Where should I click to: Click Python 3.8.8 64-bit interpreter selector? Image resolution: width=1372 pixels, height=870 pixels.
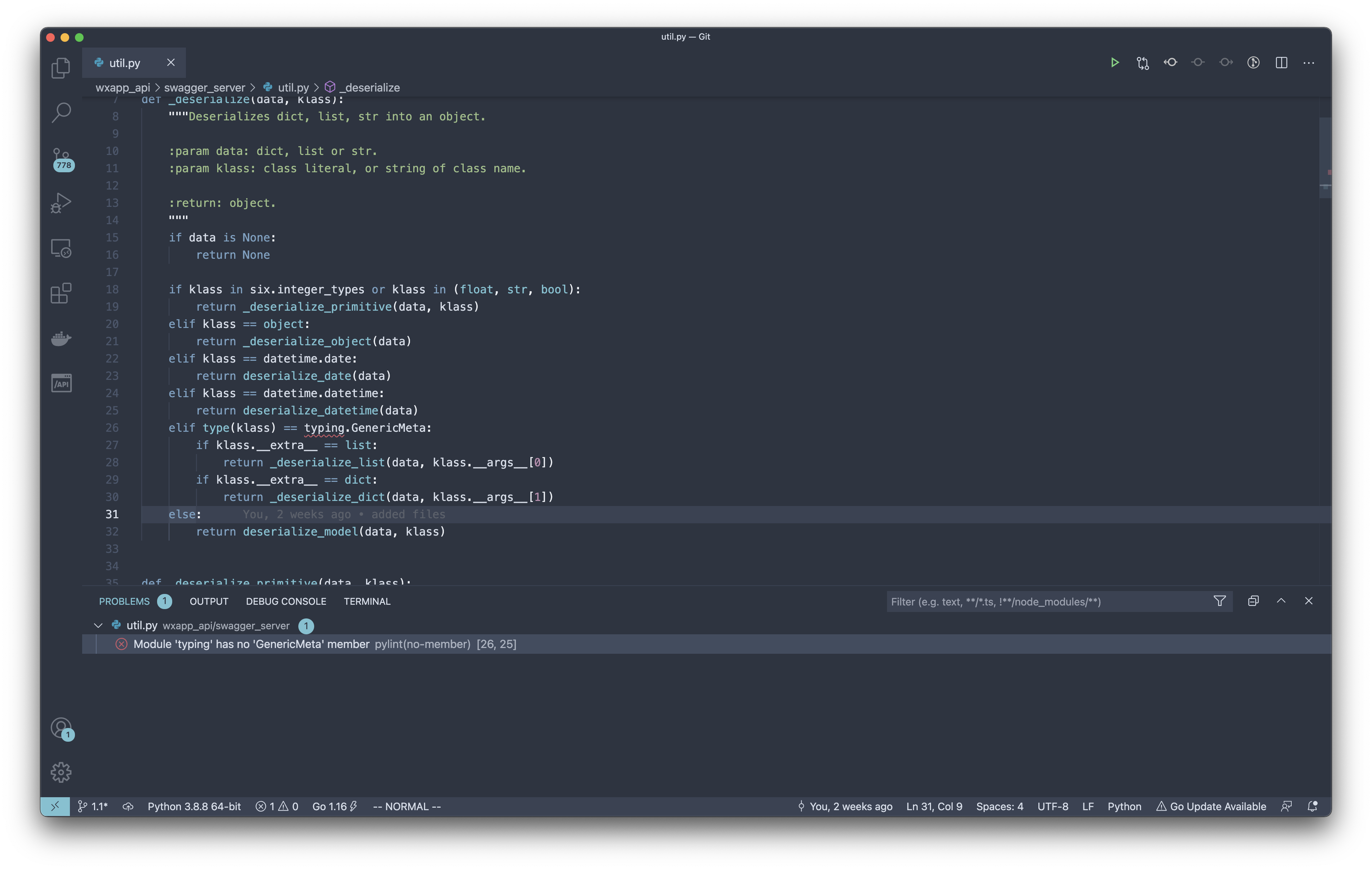tap(194, 806)
